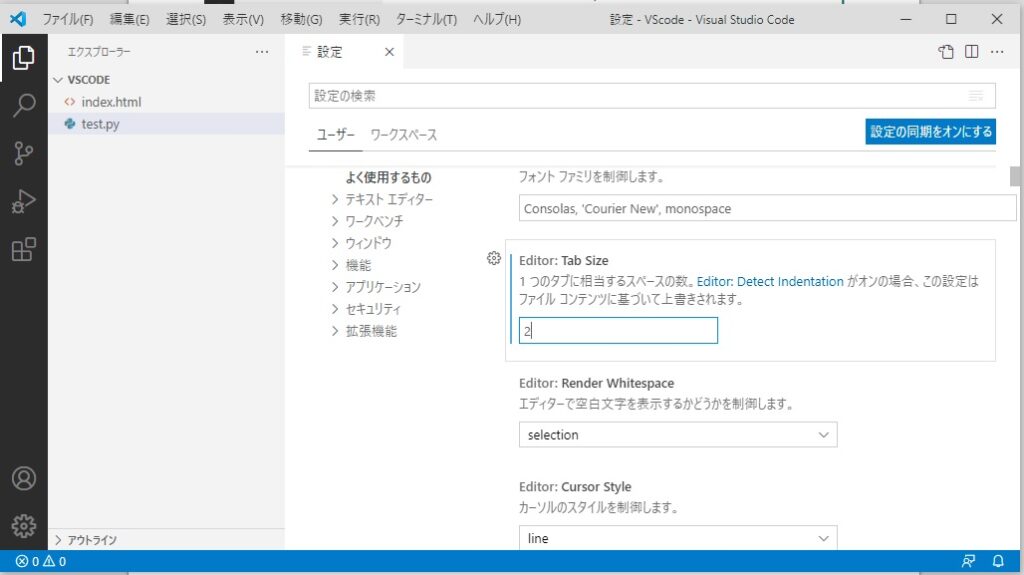Switch to the ユーザー settings tab

[x=336, y=135]
